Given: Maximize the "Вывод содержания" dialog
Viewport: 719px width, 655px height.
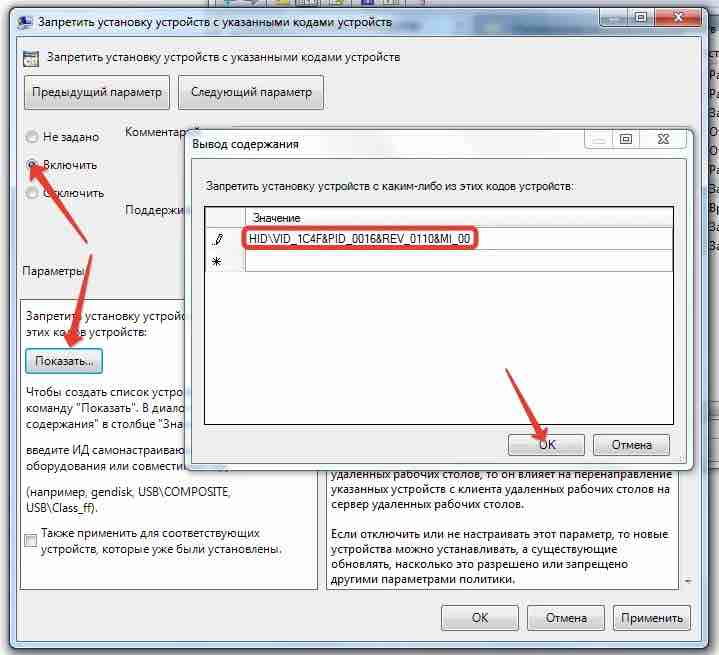Looking at the screenshot, I should (626, 140).
